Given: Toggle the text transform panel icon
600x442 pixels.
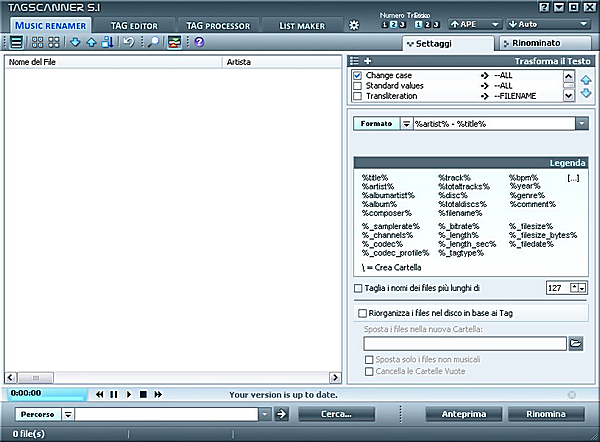Looking at the screenshot, I should (x=174, y=42).
